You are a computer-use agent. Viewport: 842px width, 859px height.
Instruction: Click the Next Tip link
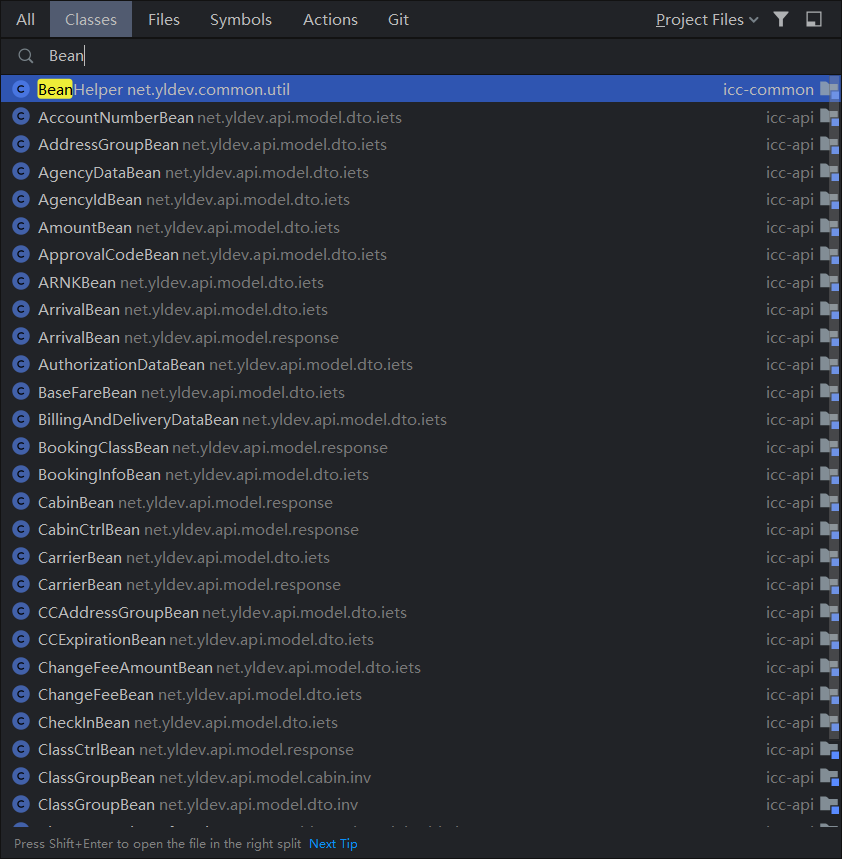click(333, 844)
